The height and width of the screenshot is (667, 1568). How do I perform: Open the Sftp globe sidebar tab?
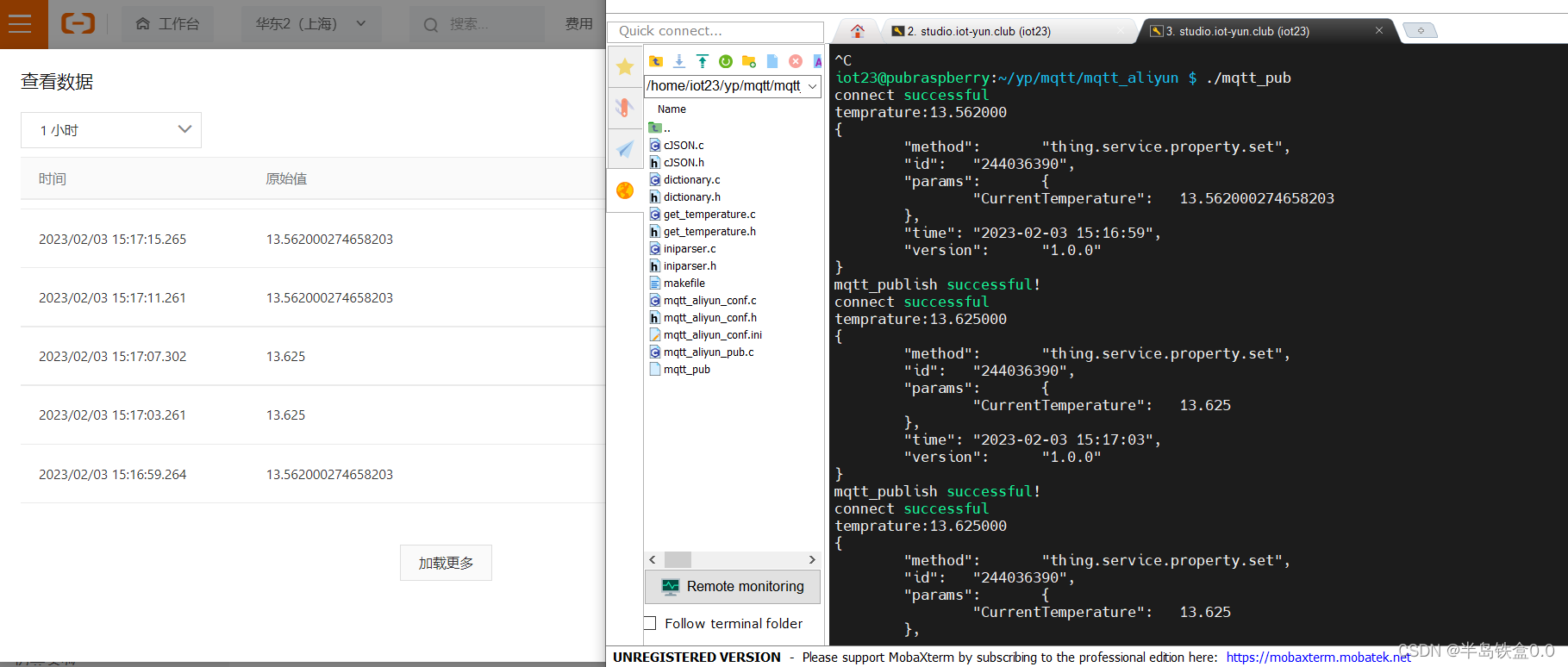coord(625,190)
